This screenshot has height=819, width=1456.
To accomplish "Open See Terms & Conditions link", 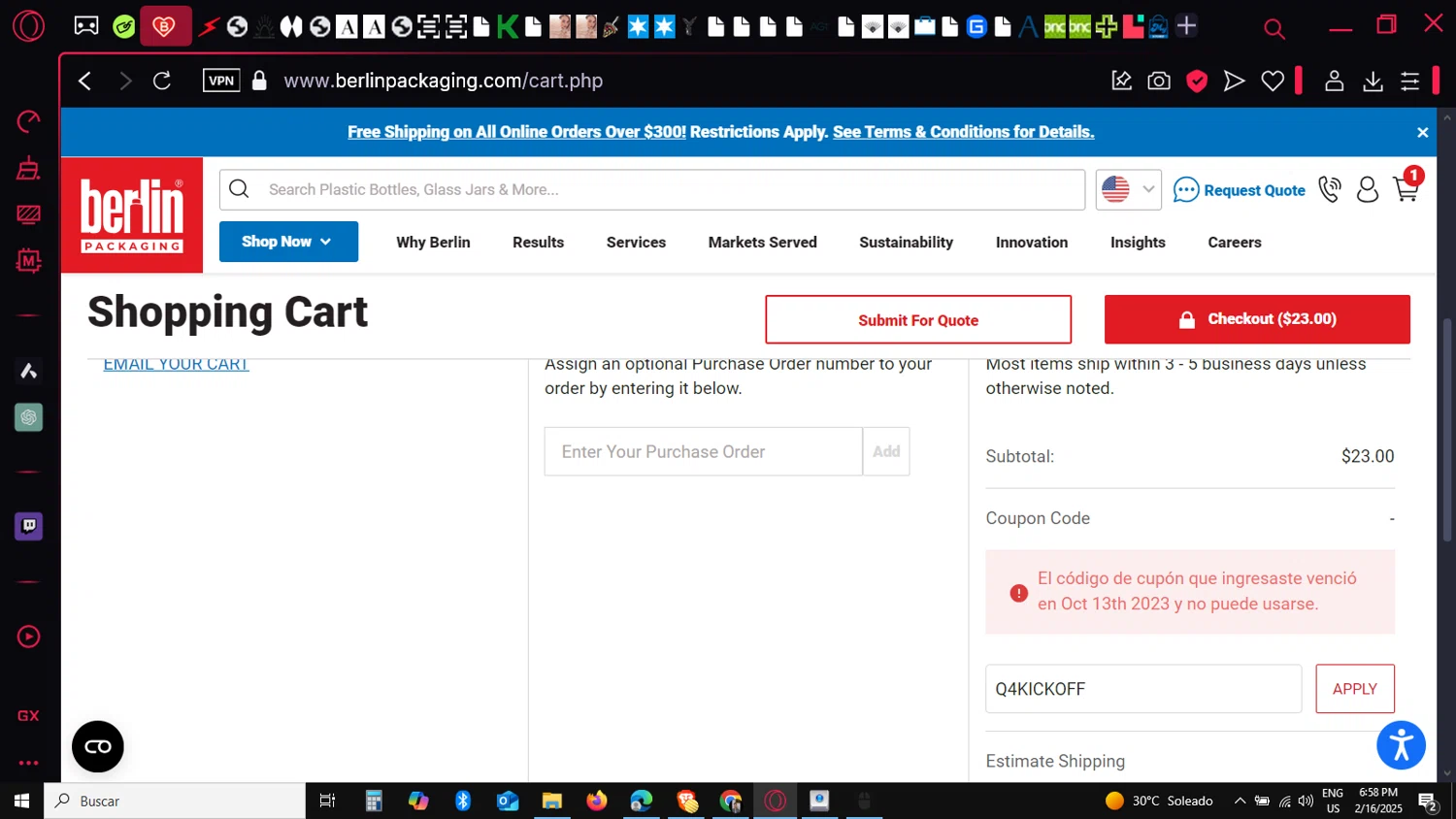I will pyautogui.click(x=963, y=132).
